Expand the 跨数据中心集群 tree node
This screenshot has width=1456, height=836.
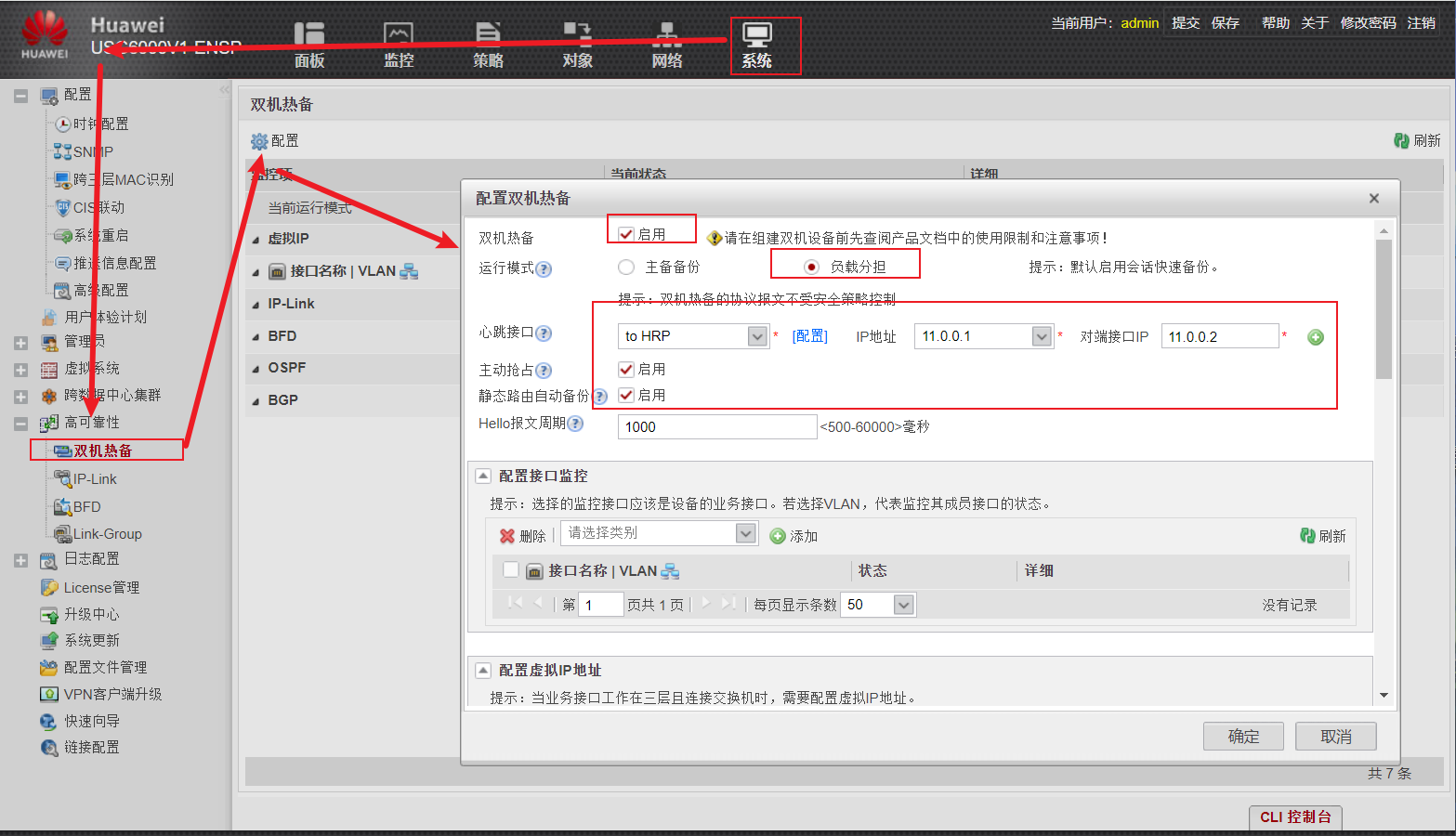point(20,397)
